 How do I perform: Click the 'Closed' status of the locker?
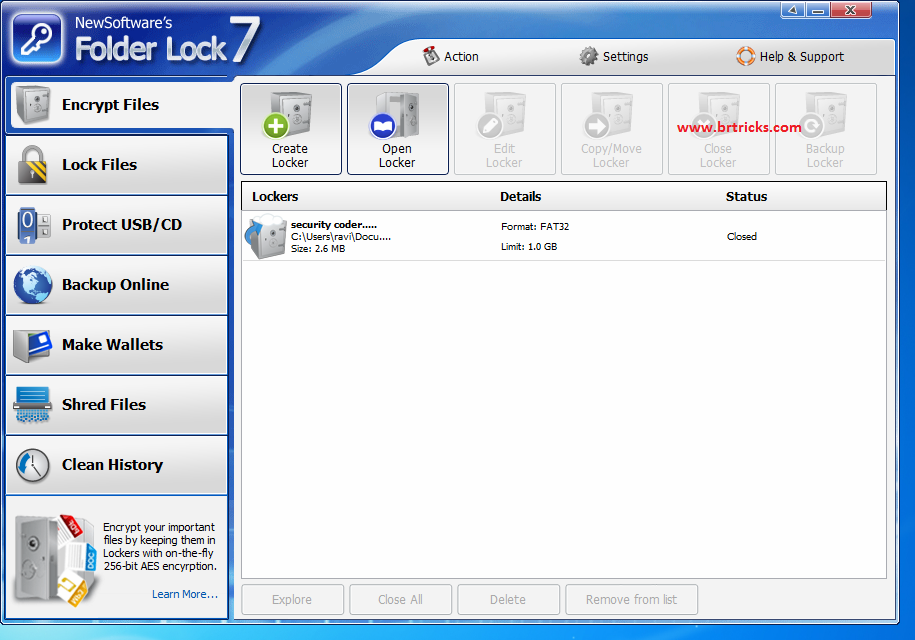[742, 236]
